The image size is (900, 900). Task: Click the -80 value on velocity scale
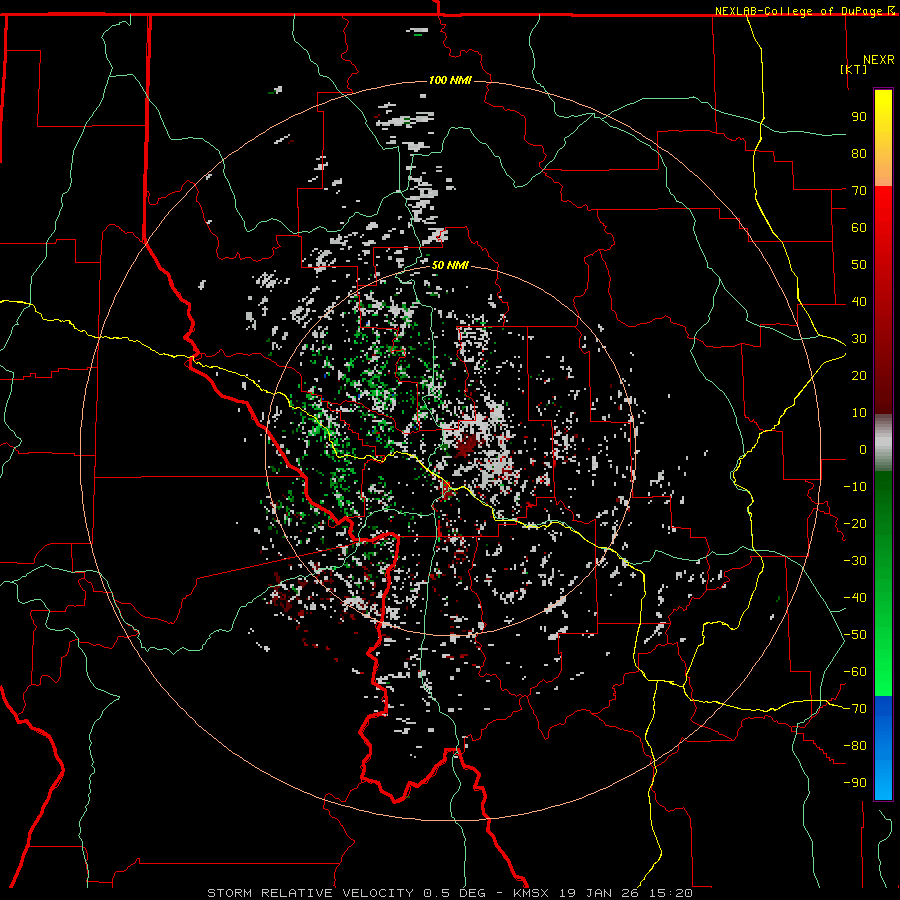(855, 746)
